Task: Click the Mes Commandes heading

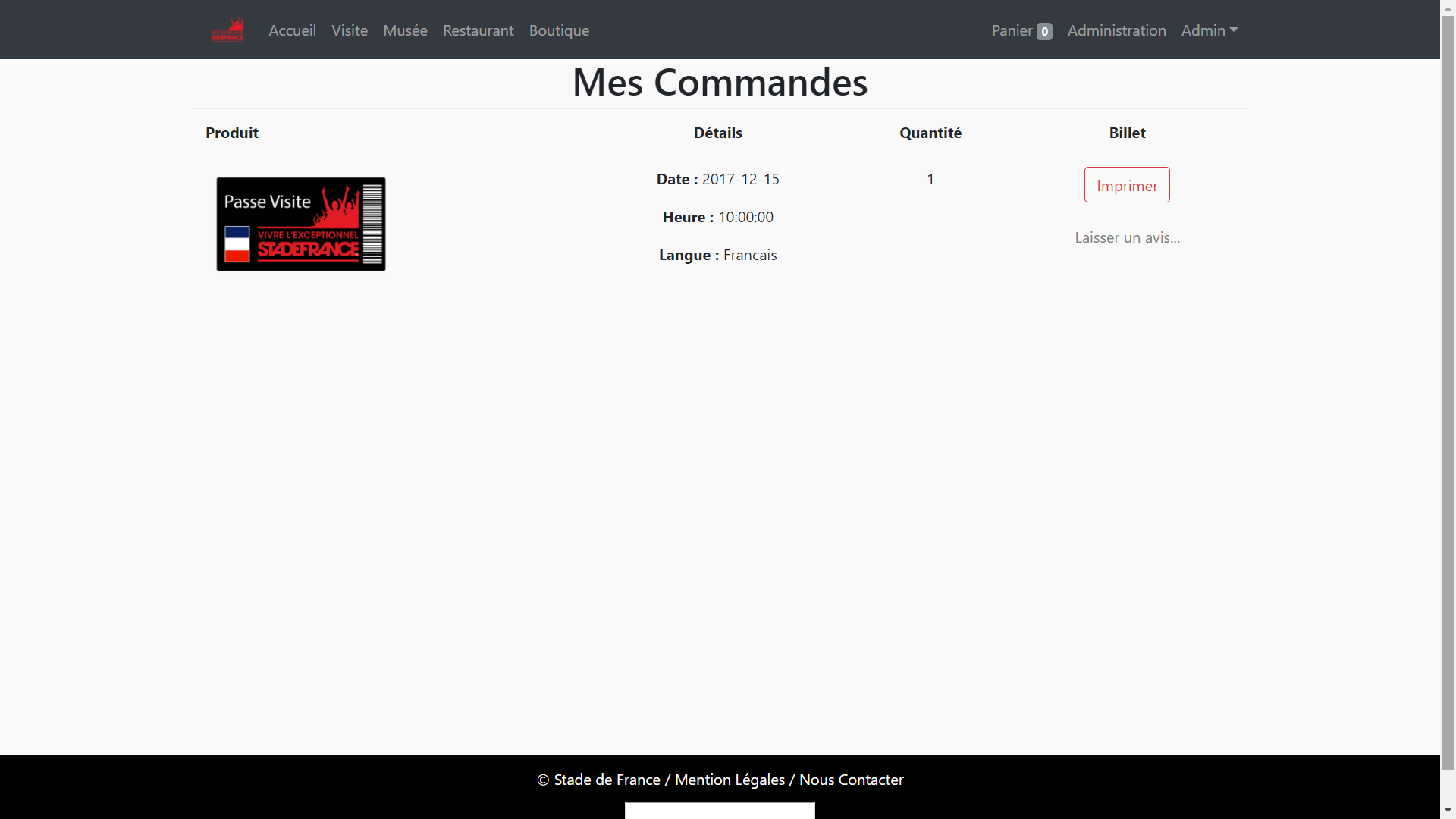Action: tap(720, 82)
